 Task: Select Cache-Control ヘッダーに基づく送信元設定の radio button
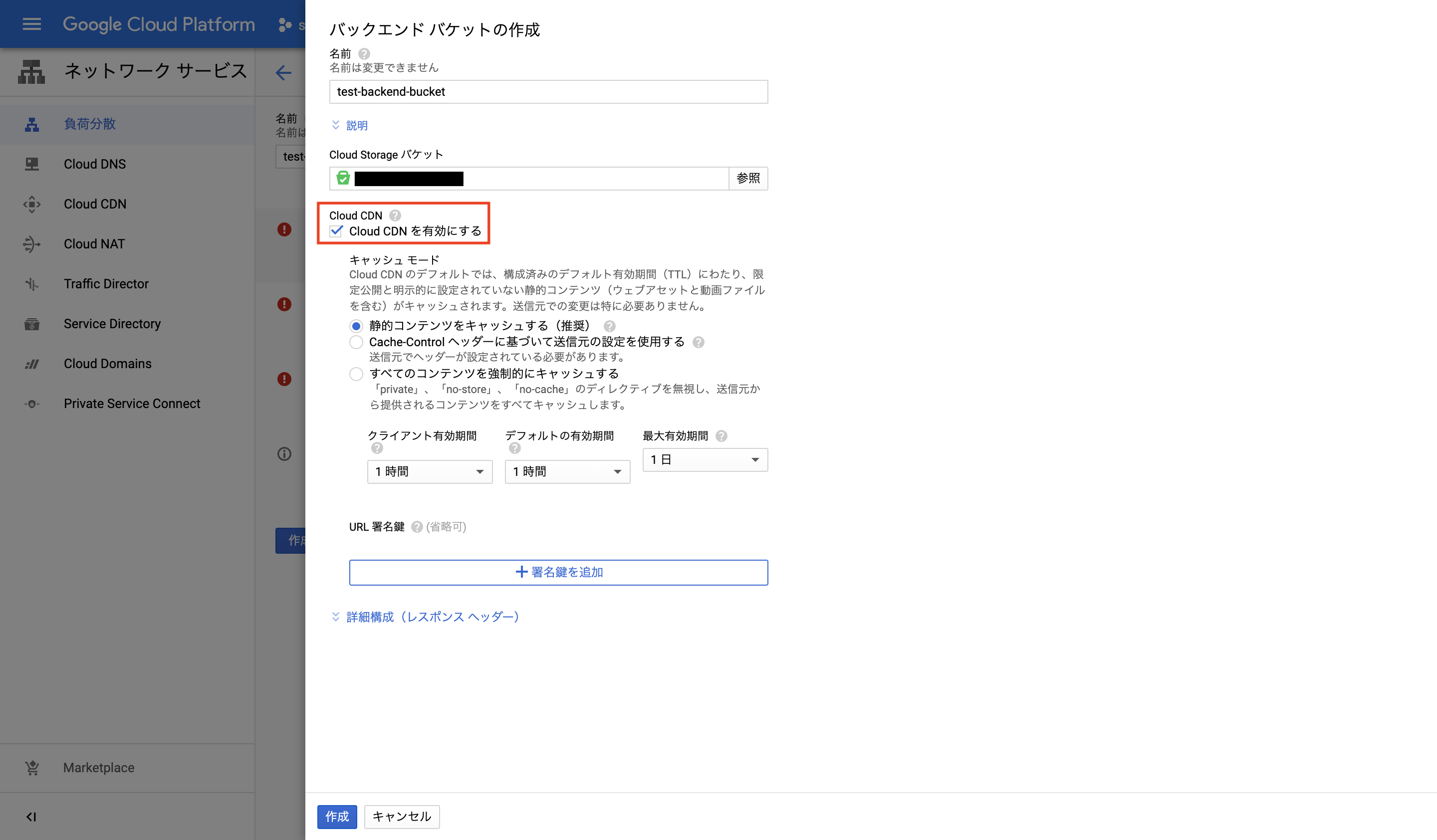pos(356,342)
